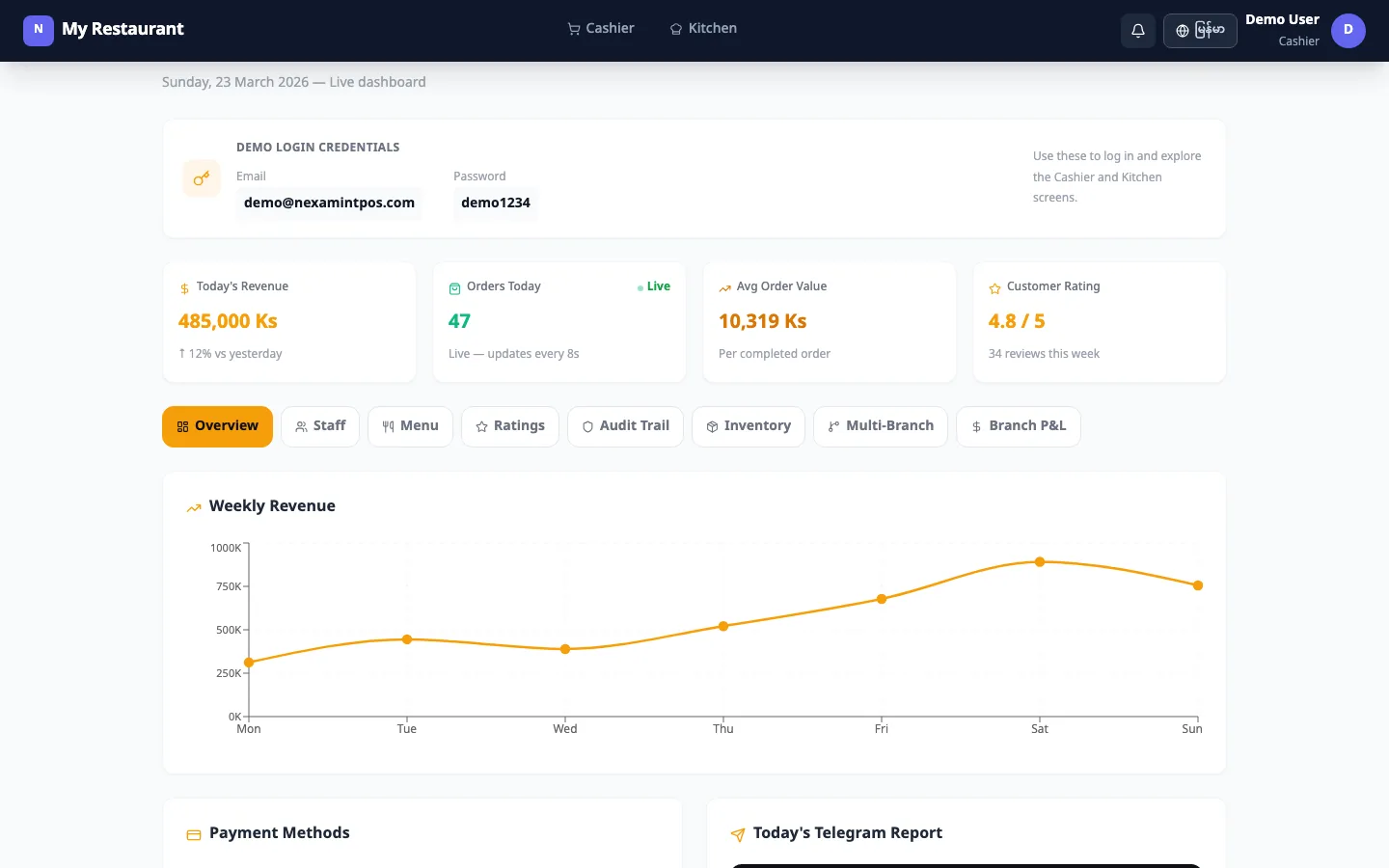Image resolution: width=1389 pixels, height=868 pixels.
Task: Click the Wed data point on chart
Action: click(565, 649)
